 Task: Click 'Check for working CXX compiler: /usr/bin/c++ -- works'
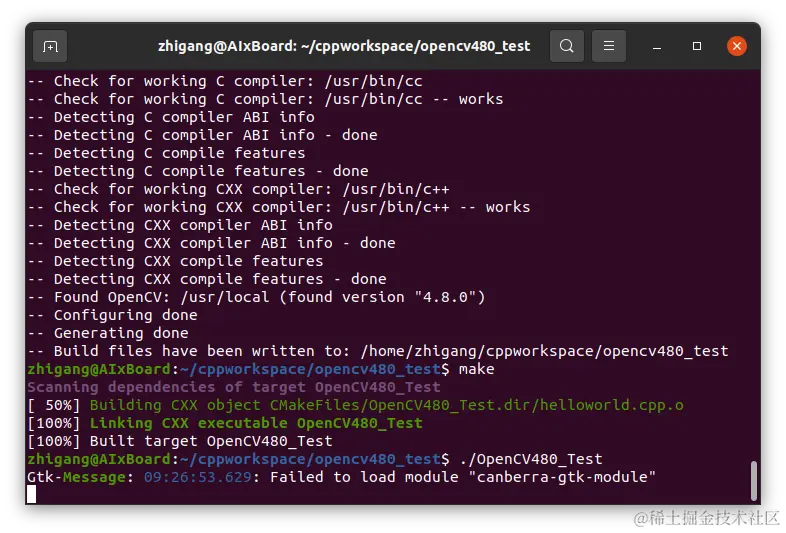(279, 208)
